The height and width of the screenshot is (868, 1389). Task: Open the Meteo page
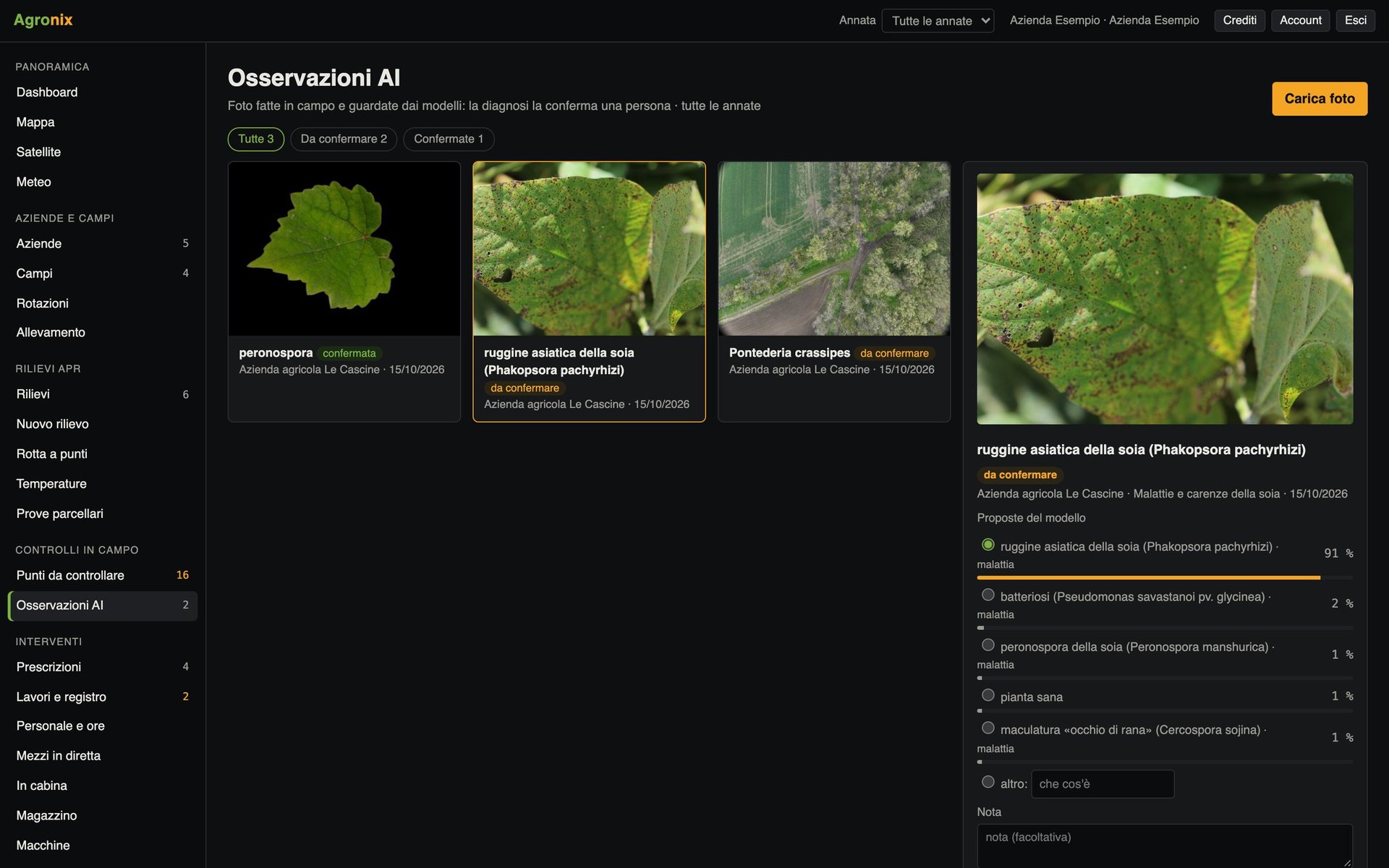point(103,182)
